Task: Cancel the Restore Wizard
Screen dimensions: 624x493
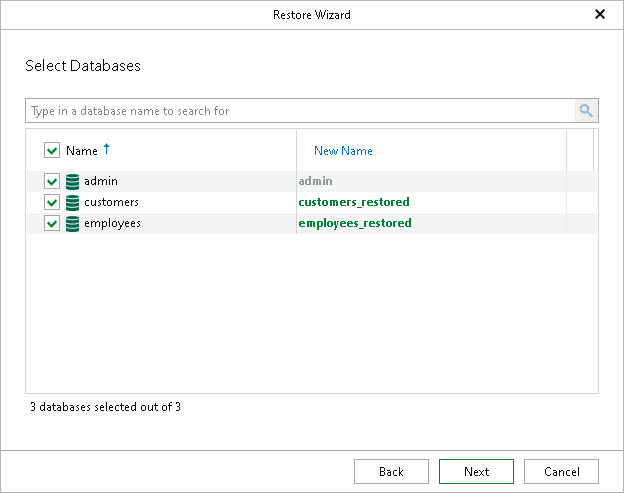Action: coord(561,472)
